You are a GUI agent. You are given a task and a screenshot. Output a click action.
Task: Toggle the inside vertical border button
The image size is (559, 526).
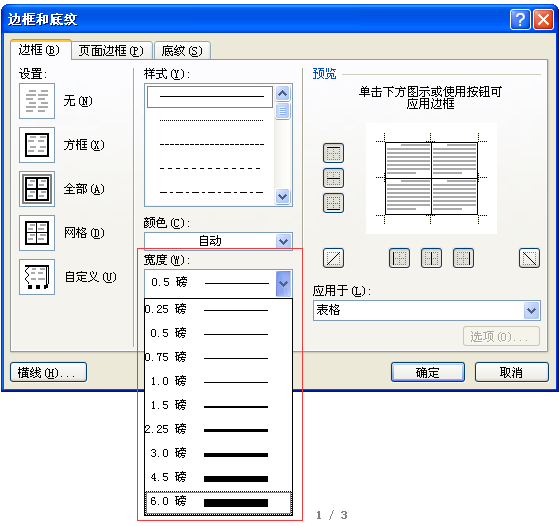point(431,258)
